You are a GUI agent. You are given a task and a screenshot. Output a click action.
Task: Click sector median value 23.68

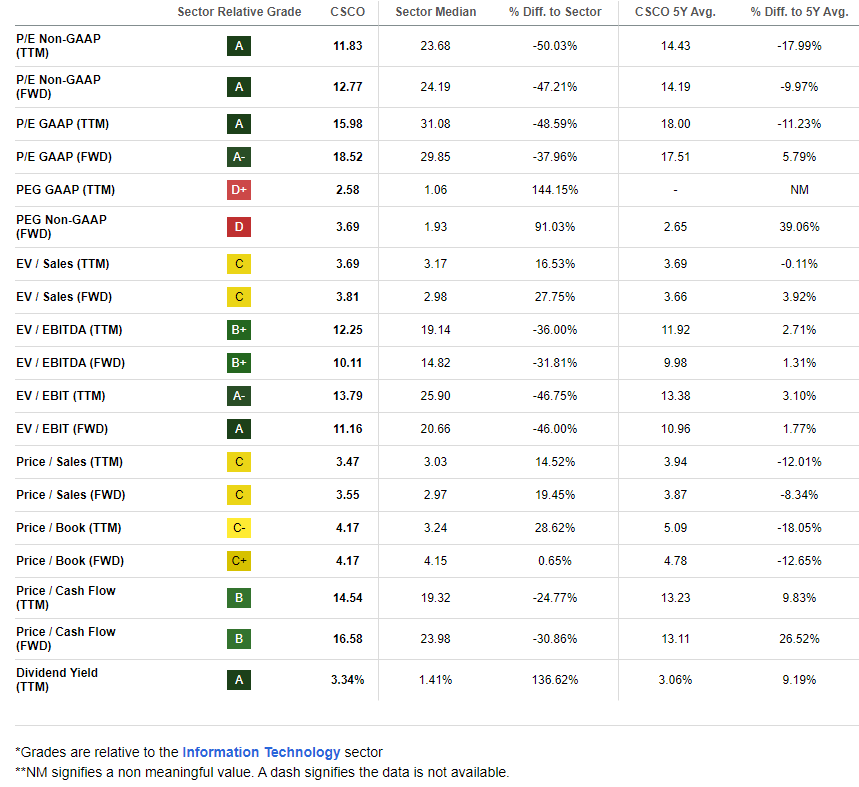(x=436, y=46)
